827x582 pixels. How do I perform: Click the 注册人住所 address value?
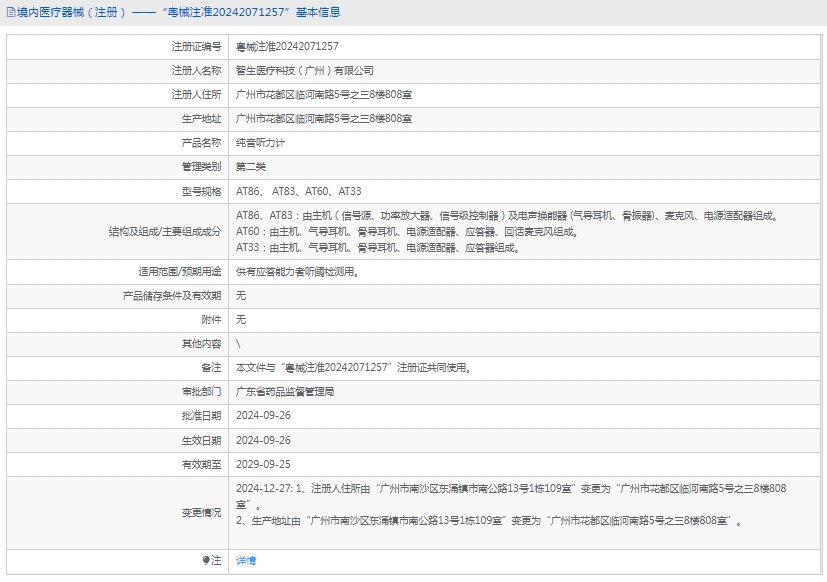pos(324,95)
